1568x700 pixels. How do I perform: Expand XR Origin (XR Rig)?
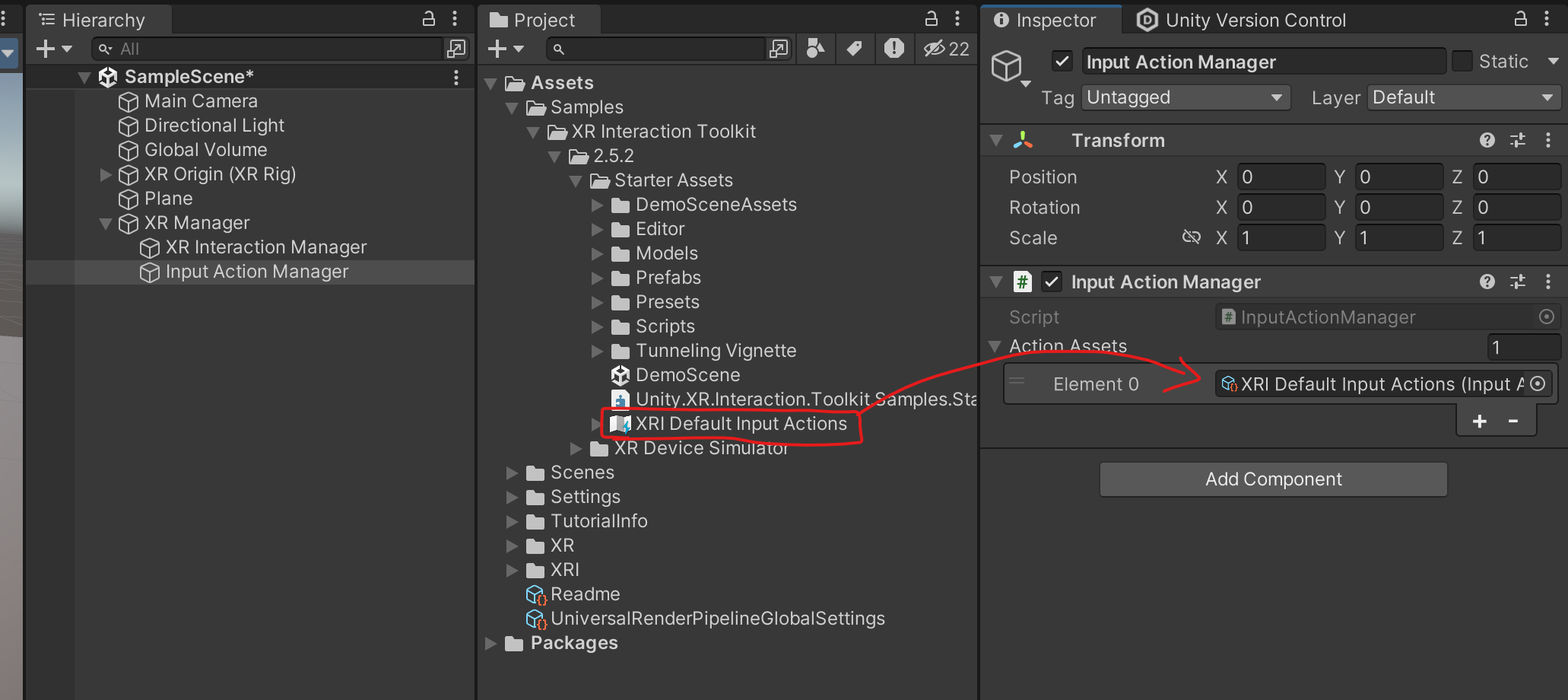(x=106, y=174)
